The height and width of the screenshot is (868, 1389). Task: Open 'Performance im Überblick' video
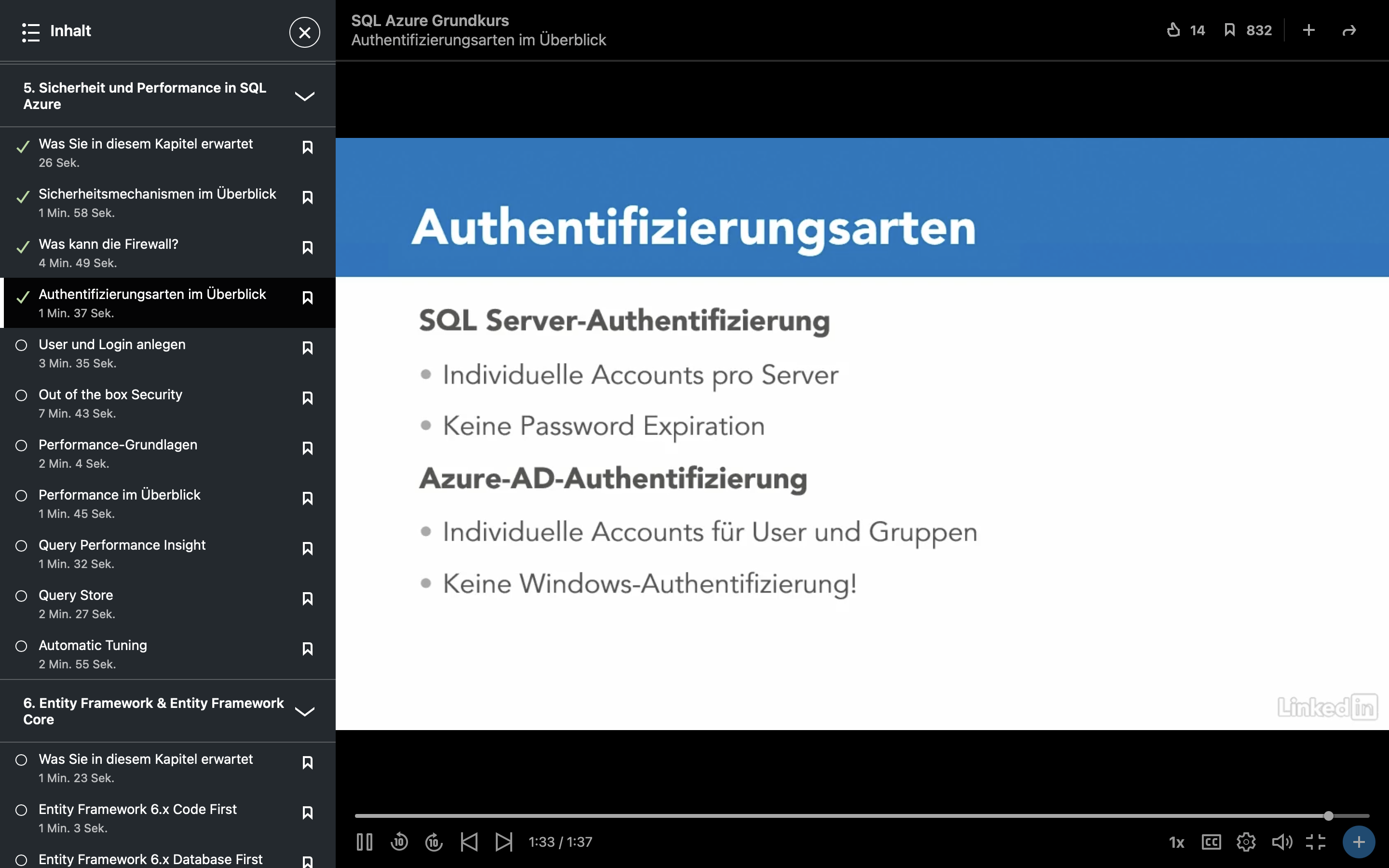click(168, 503)
